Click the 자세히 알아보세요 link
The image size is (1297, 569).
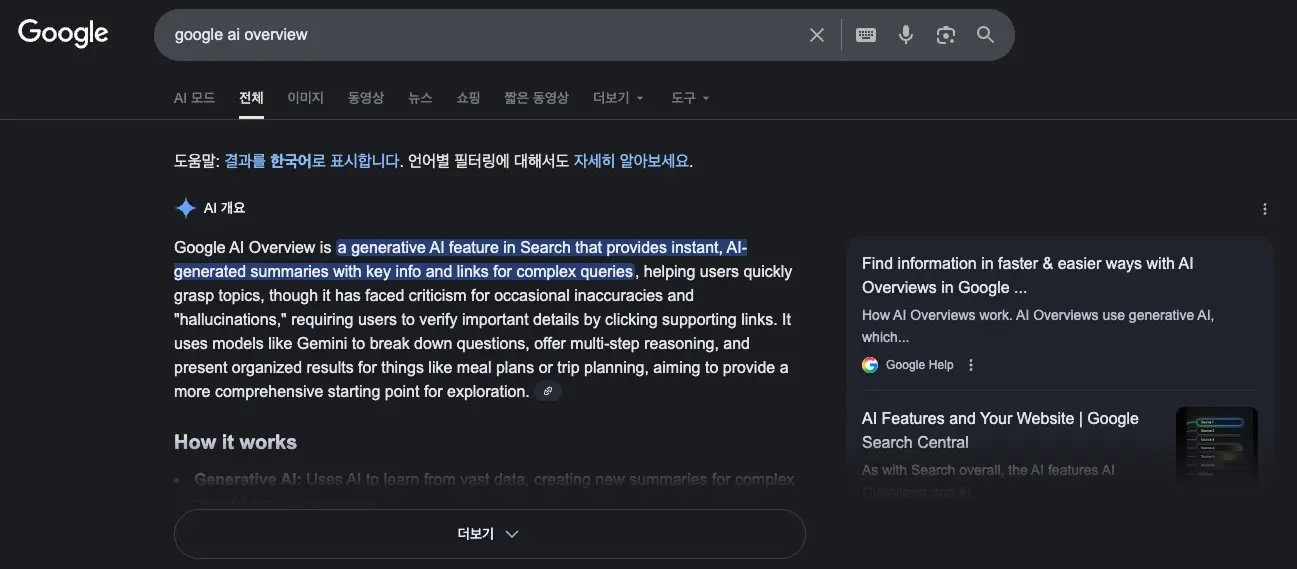click(631, 160)
